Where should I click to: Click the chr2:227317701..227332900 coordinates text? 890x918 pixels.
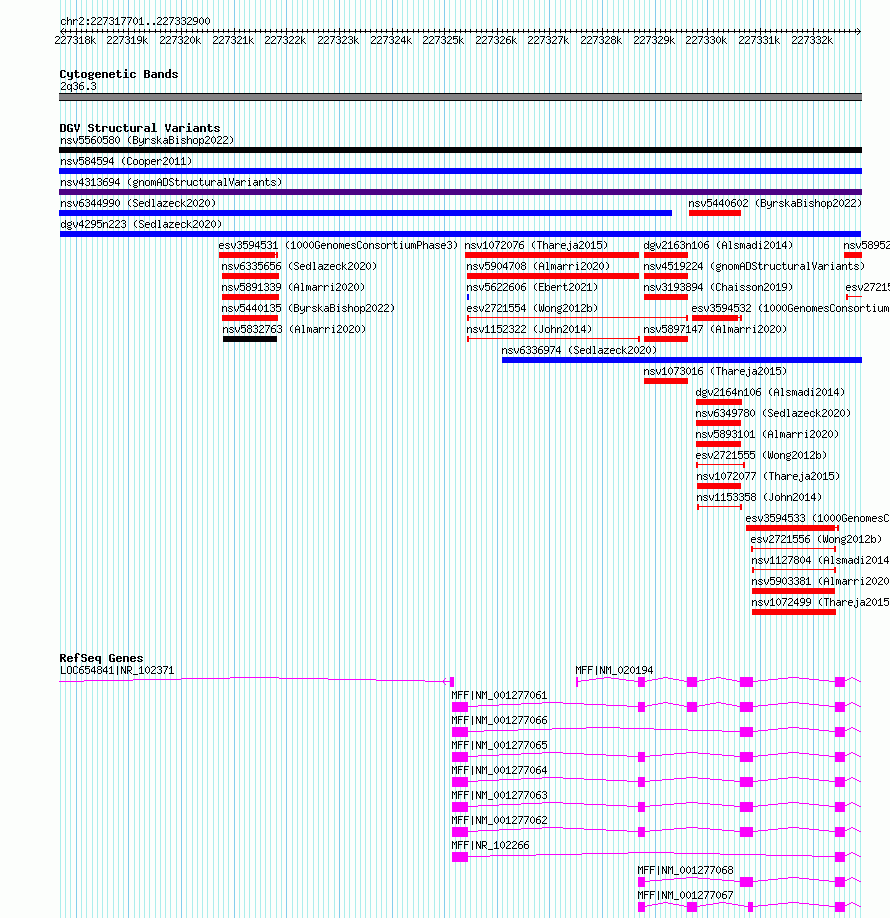click(x=135, y=22)
